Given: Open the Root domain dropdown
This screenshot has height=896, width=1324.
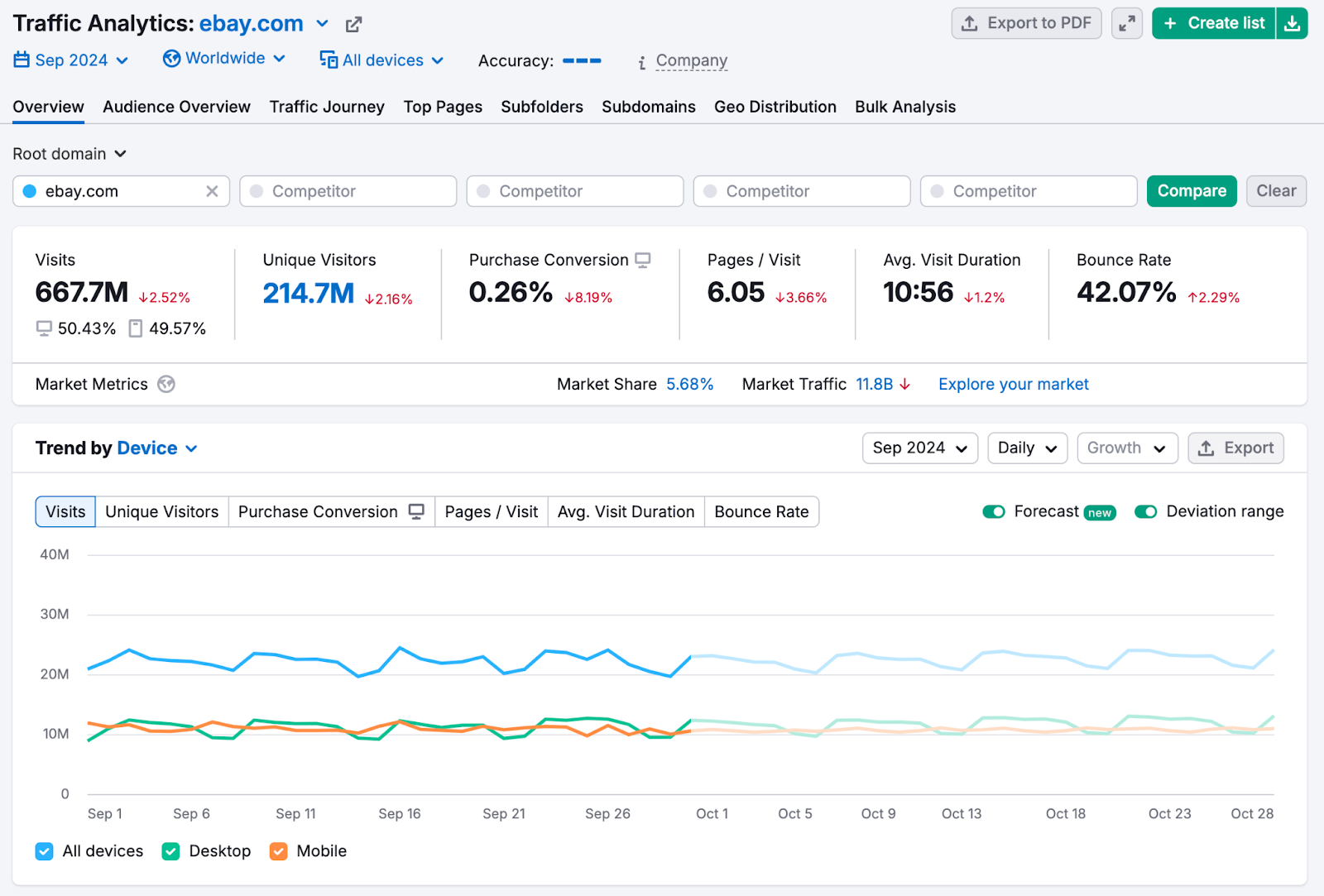Looking at the screenshot, I should pyautogui.click(x=70, y=154).
